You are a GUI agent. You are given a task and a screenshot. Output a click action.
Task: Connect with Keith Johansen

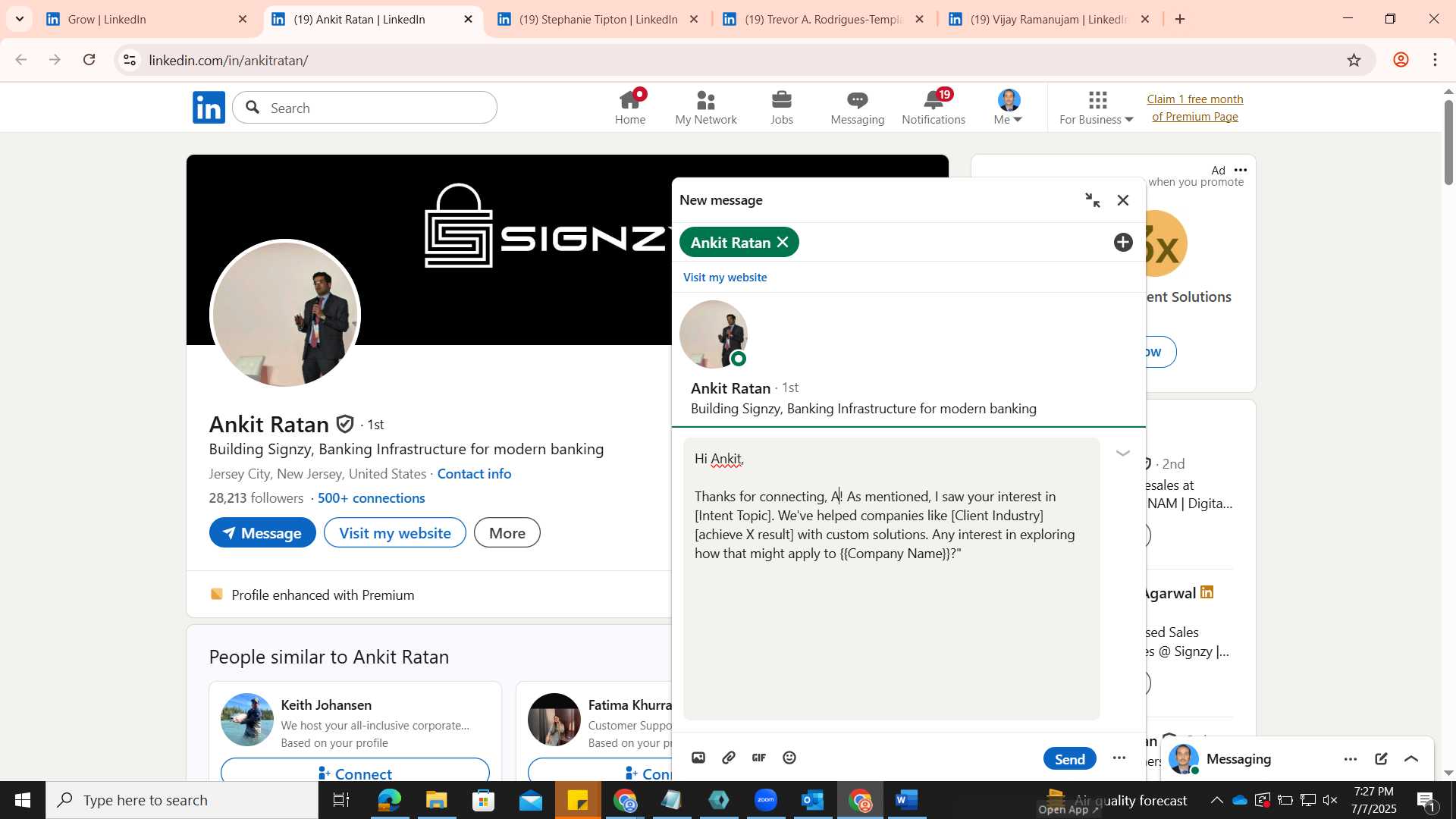355,770
